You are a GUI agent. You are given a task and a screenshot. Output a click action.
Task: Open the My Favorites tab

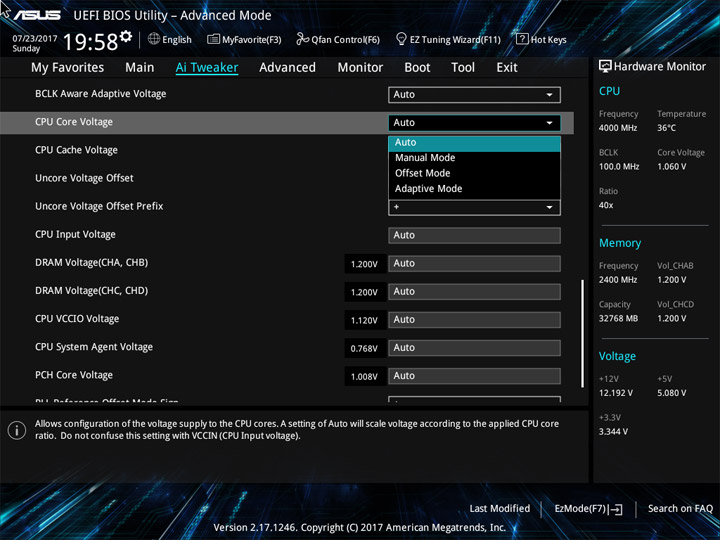coord(68,68)
